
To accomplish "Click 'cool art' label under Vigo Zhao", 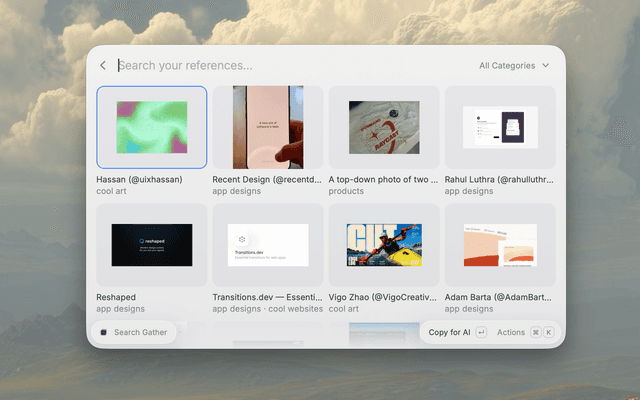I will pos(344,309).
